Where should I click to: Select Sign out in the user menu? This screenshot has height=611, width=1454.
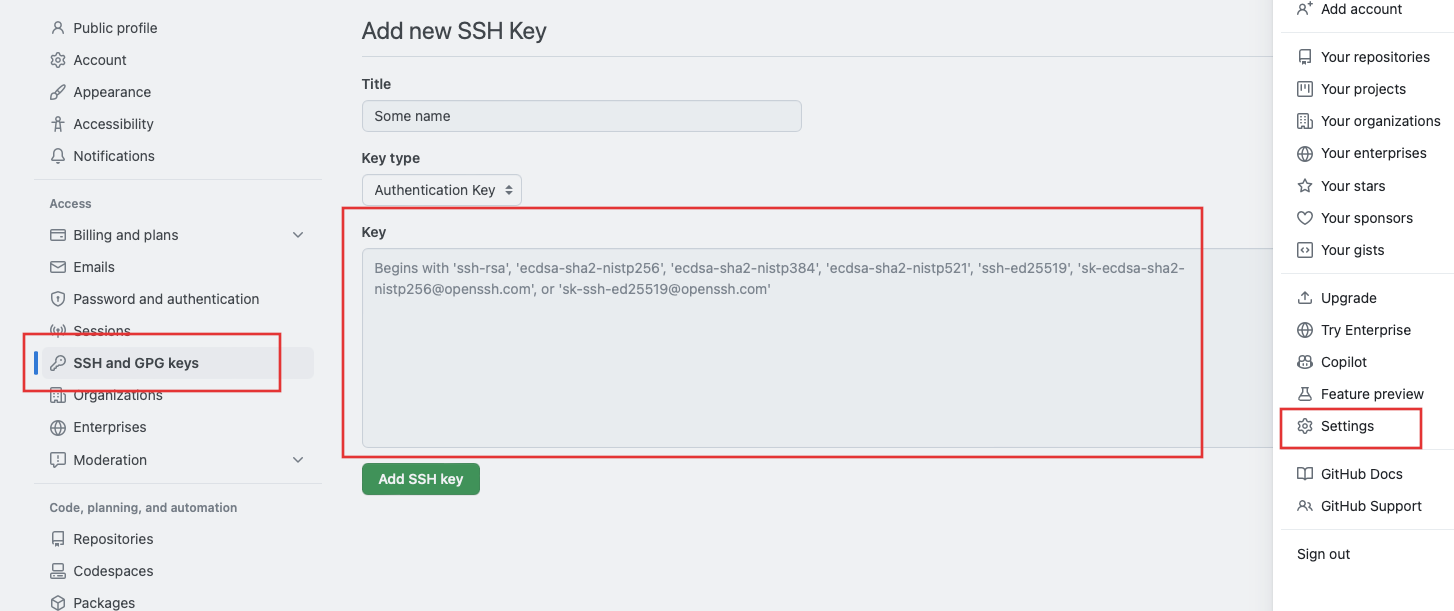(1323, 554)
